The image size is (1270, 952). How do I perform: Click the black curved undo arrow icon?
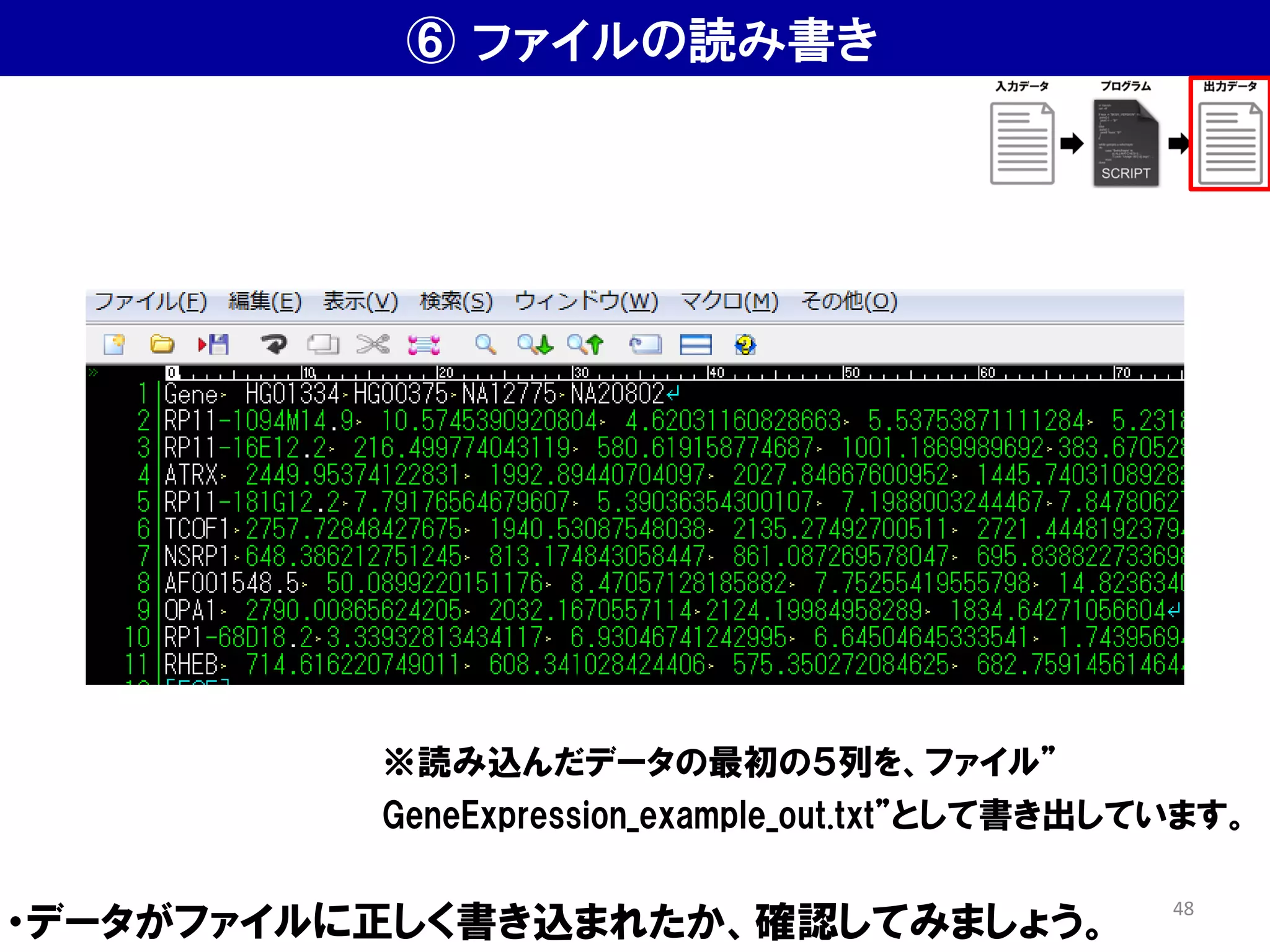coord(273,344)
